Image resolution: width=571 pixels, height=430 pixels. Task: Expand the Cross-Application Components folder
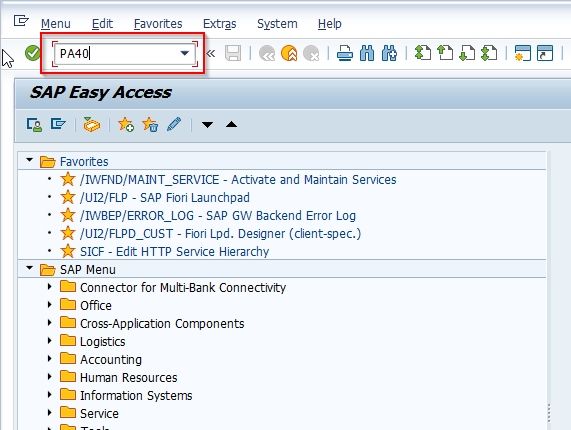(x=50, y=323)
